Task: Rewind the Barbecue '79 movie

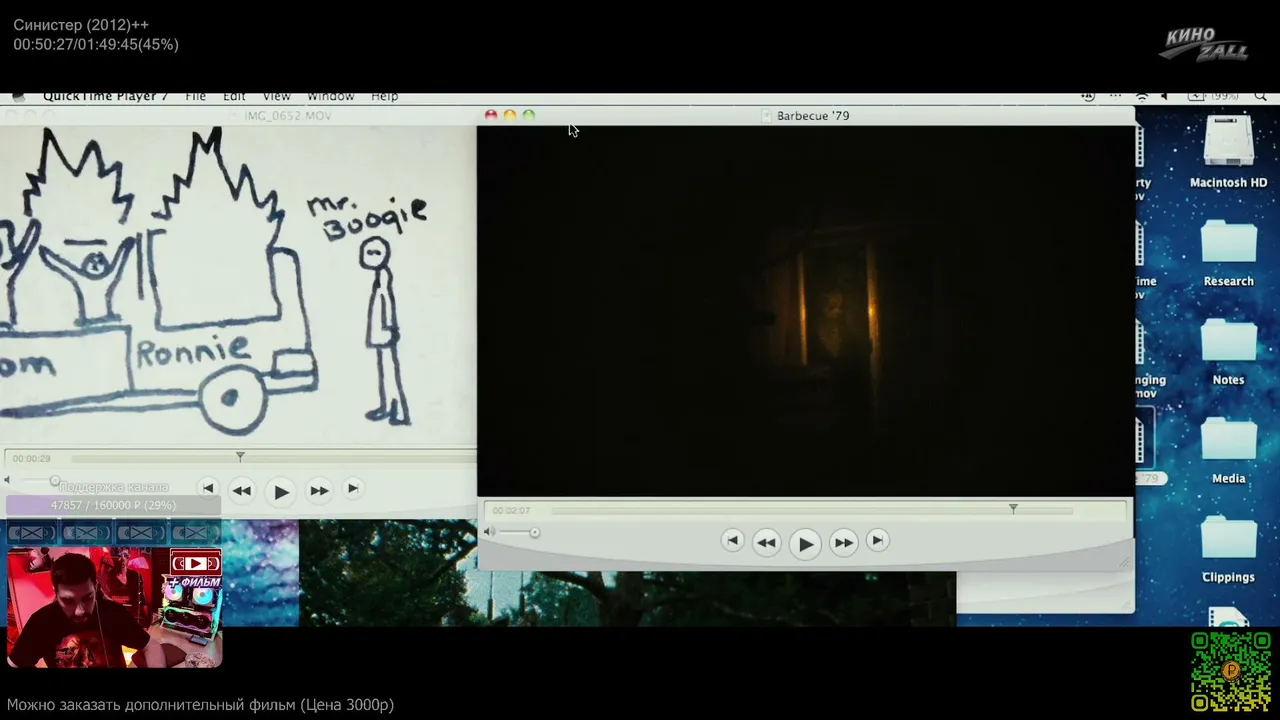Action: [x=766, y=543]
